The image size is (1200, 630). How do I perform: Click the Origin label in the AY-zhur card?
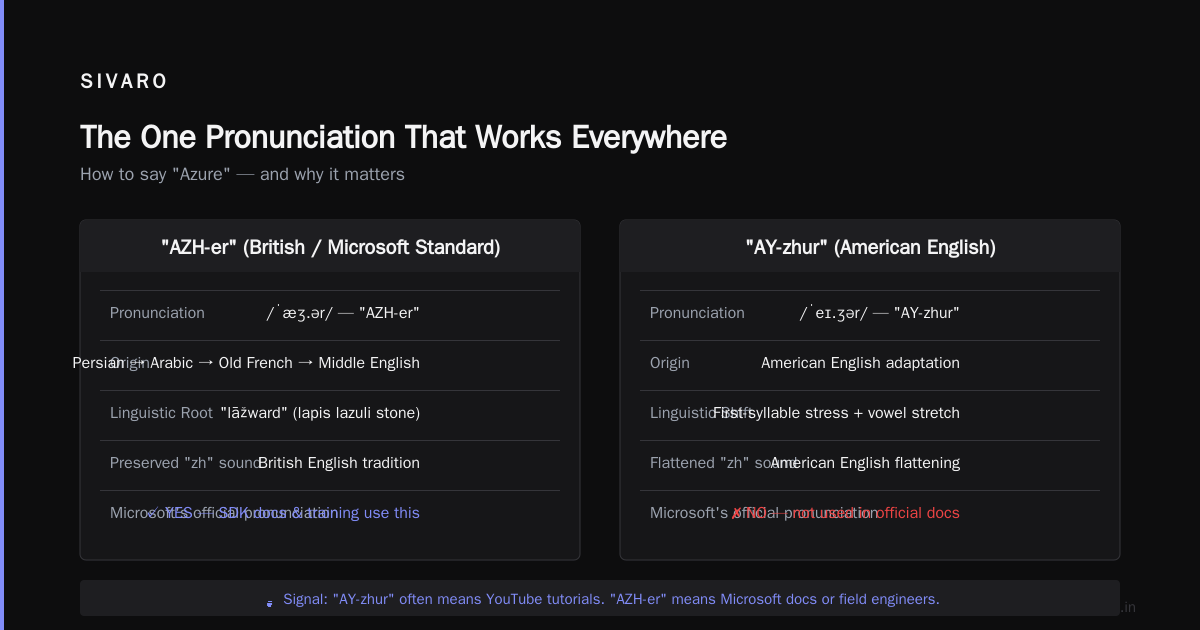pos(670,363)
